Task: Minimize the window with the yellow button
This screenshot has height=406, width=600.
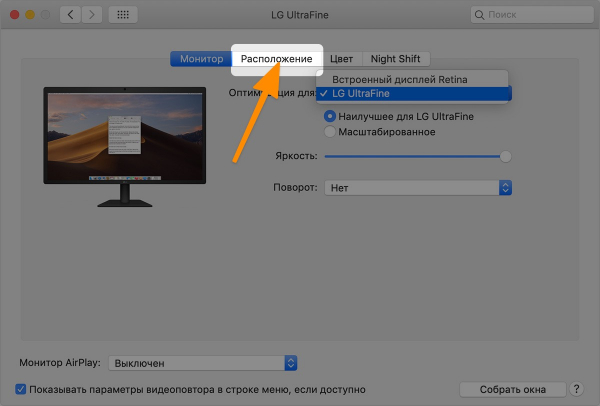Action: point(30,15)
